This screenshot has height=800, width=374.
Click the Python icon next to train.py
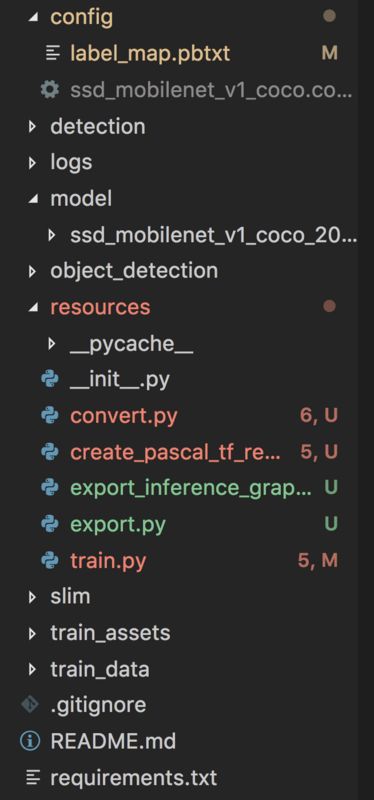49,561
